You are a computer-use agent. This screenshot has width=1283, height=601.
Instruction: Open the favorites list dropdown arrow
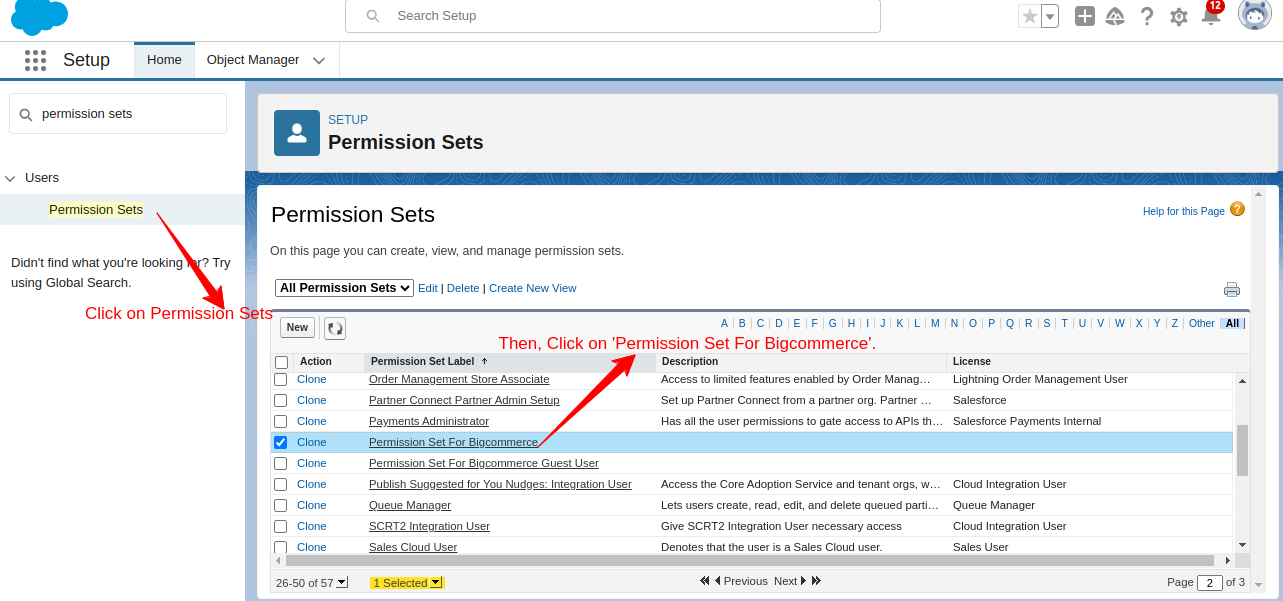(1049, 16)
